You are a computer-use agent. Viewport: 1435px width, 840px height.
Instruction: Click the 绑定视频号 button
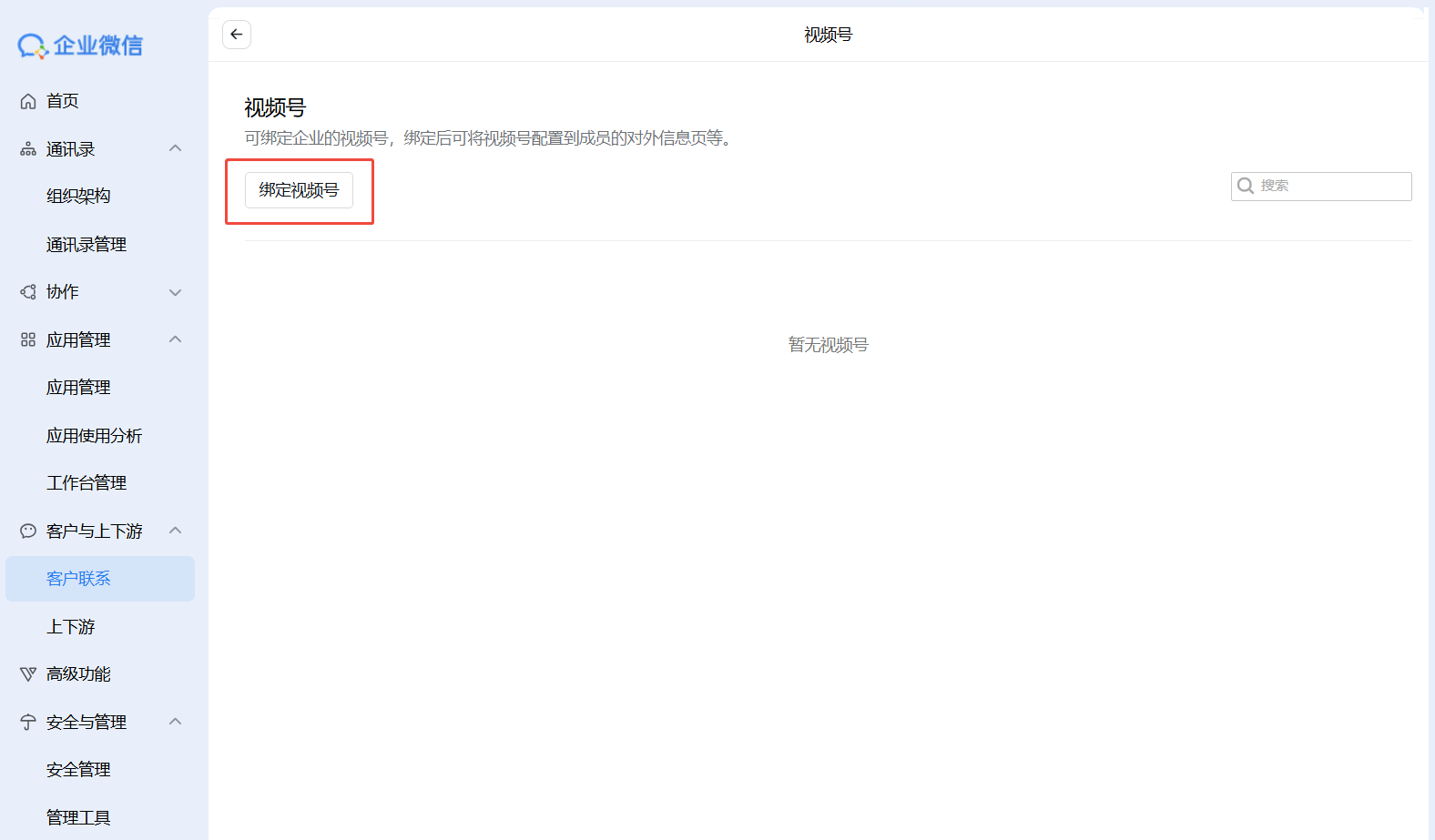[x=299, y=190]
